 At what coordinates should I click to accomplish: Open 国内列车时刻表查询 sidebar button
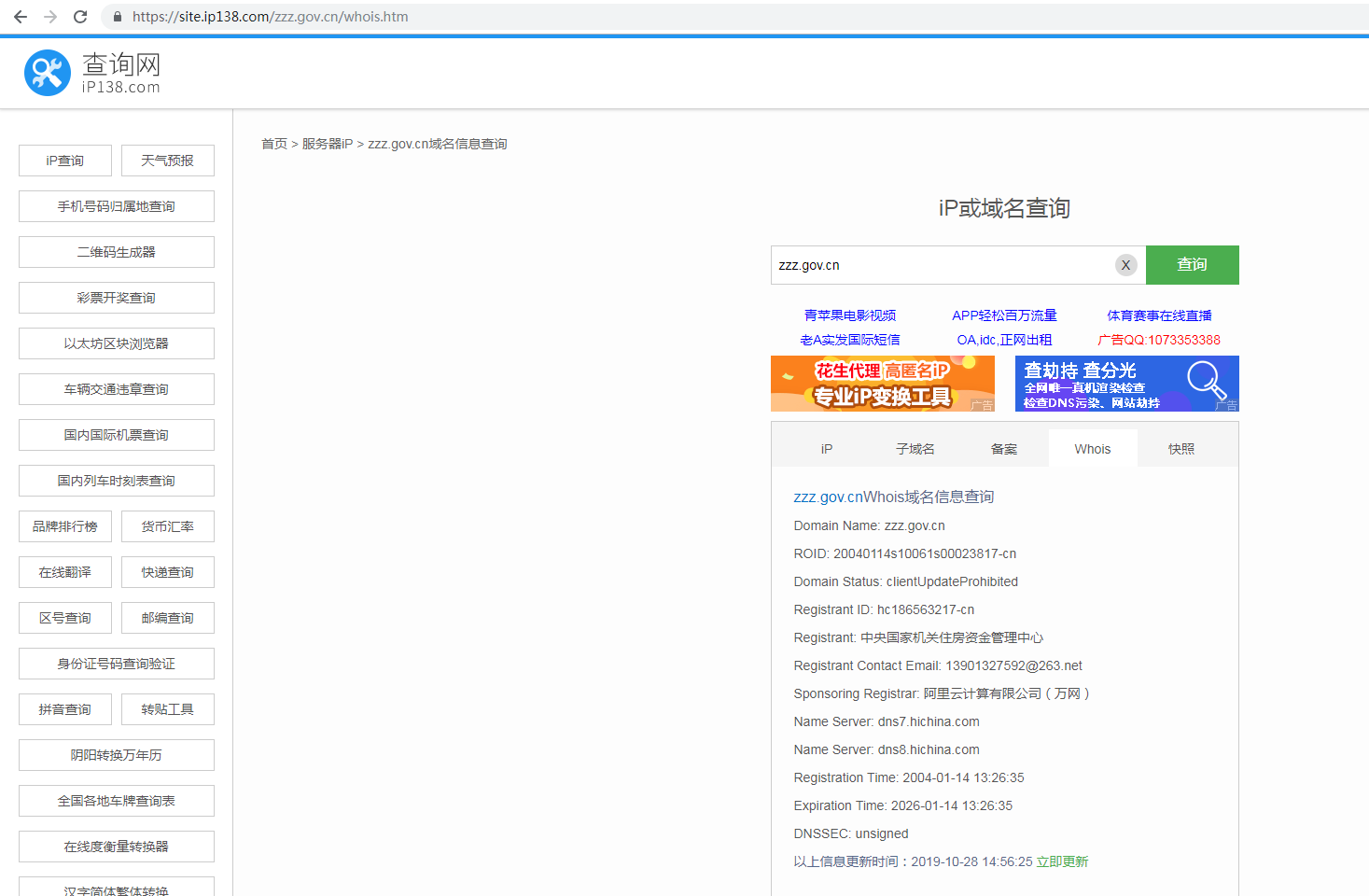(x=117, y=481)
